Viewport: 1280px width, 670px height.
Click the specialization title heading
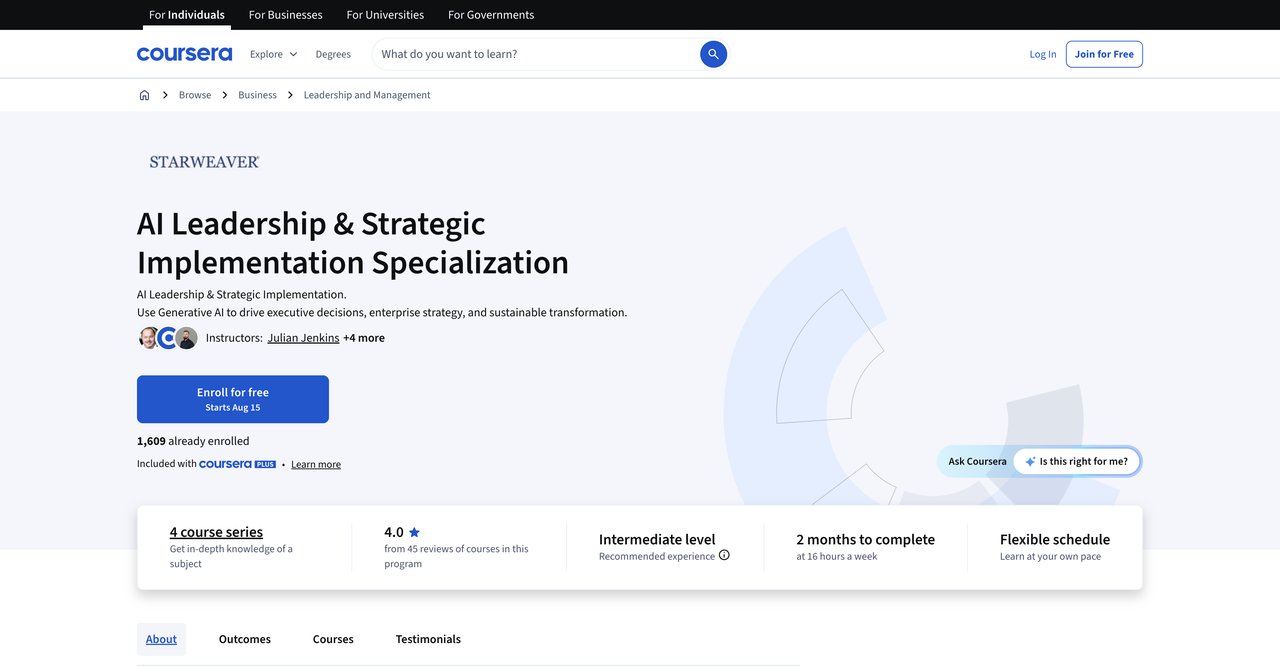pyautogui.click(x=353, y=242)
